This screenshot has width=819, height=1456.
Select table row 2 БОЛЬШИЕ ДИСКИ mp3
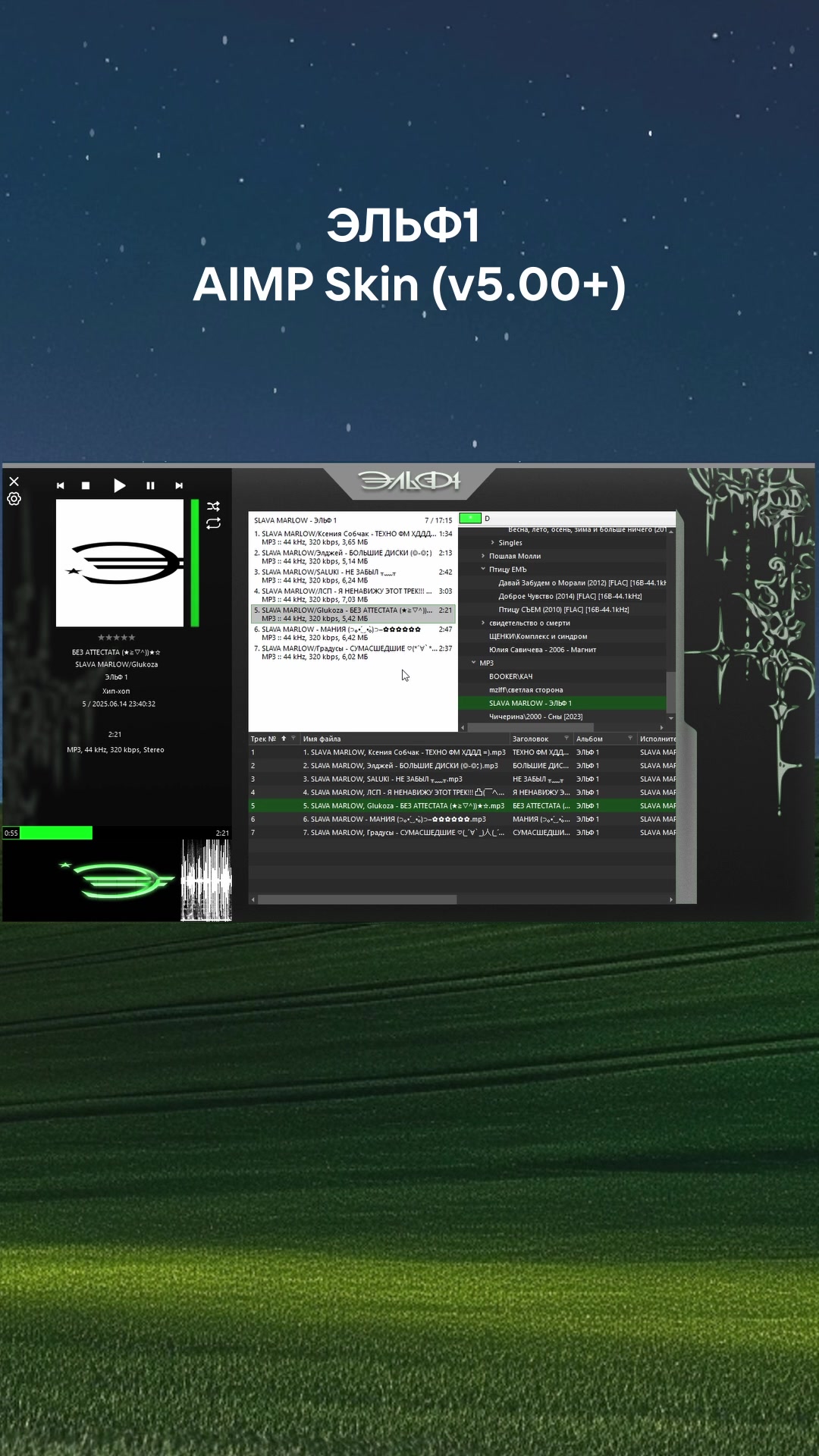[462, 766]
